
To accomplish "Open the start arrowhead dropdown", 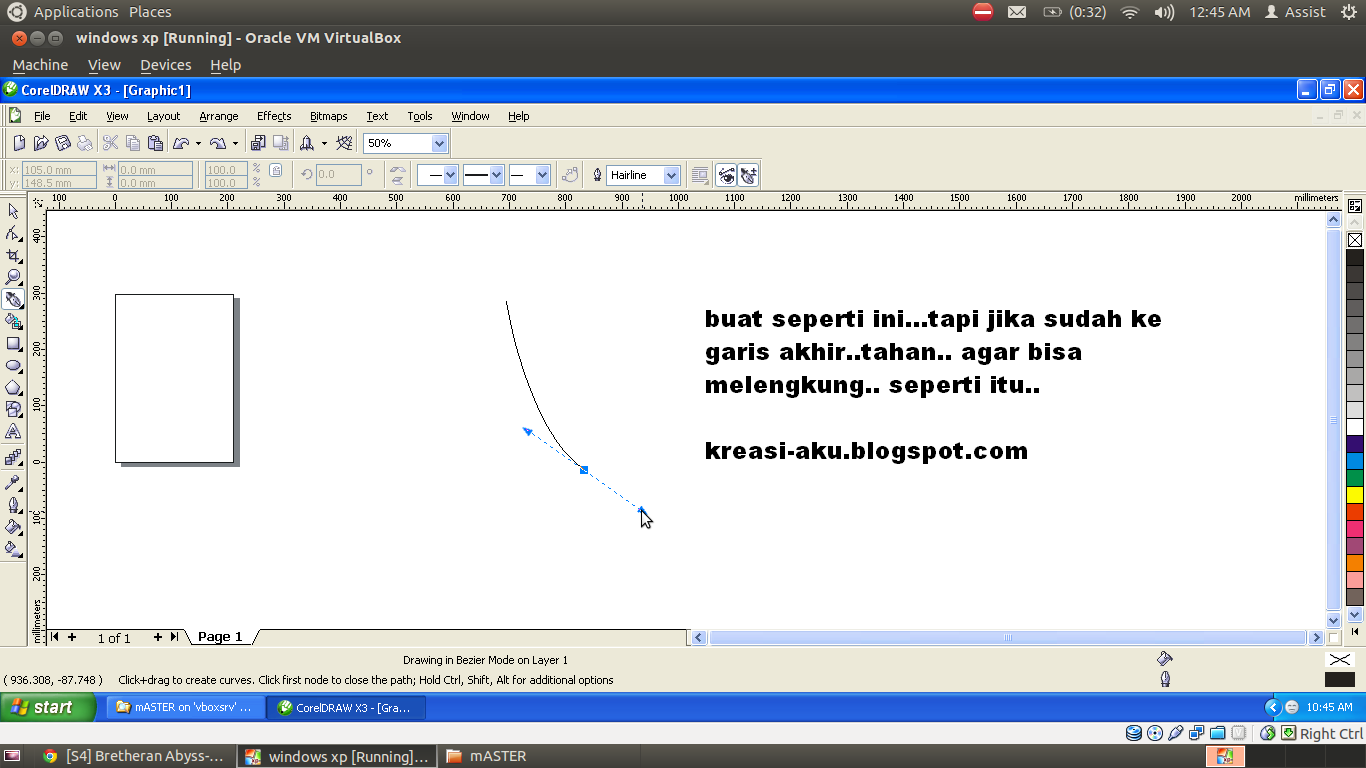I will [x=450, y=175].
